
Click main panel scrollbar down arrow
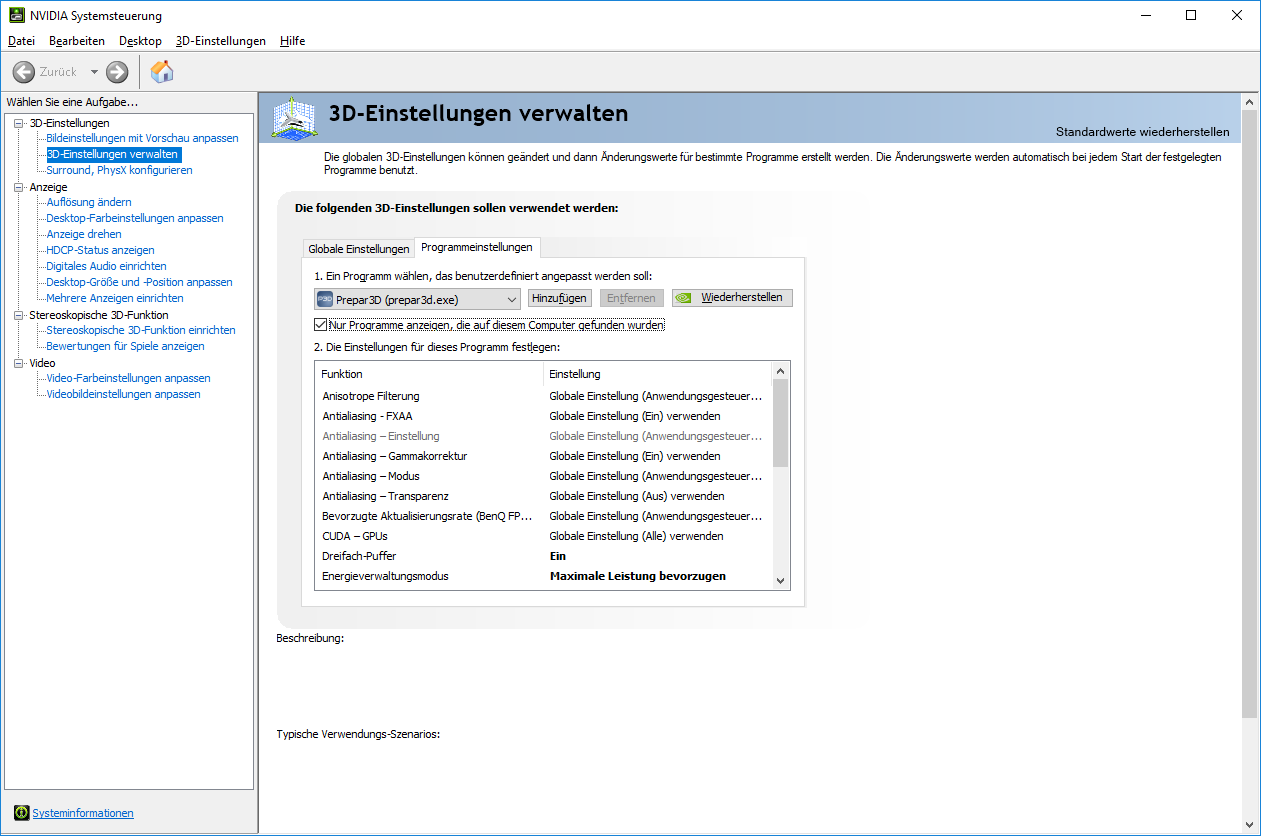1249,824
